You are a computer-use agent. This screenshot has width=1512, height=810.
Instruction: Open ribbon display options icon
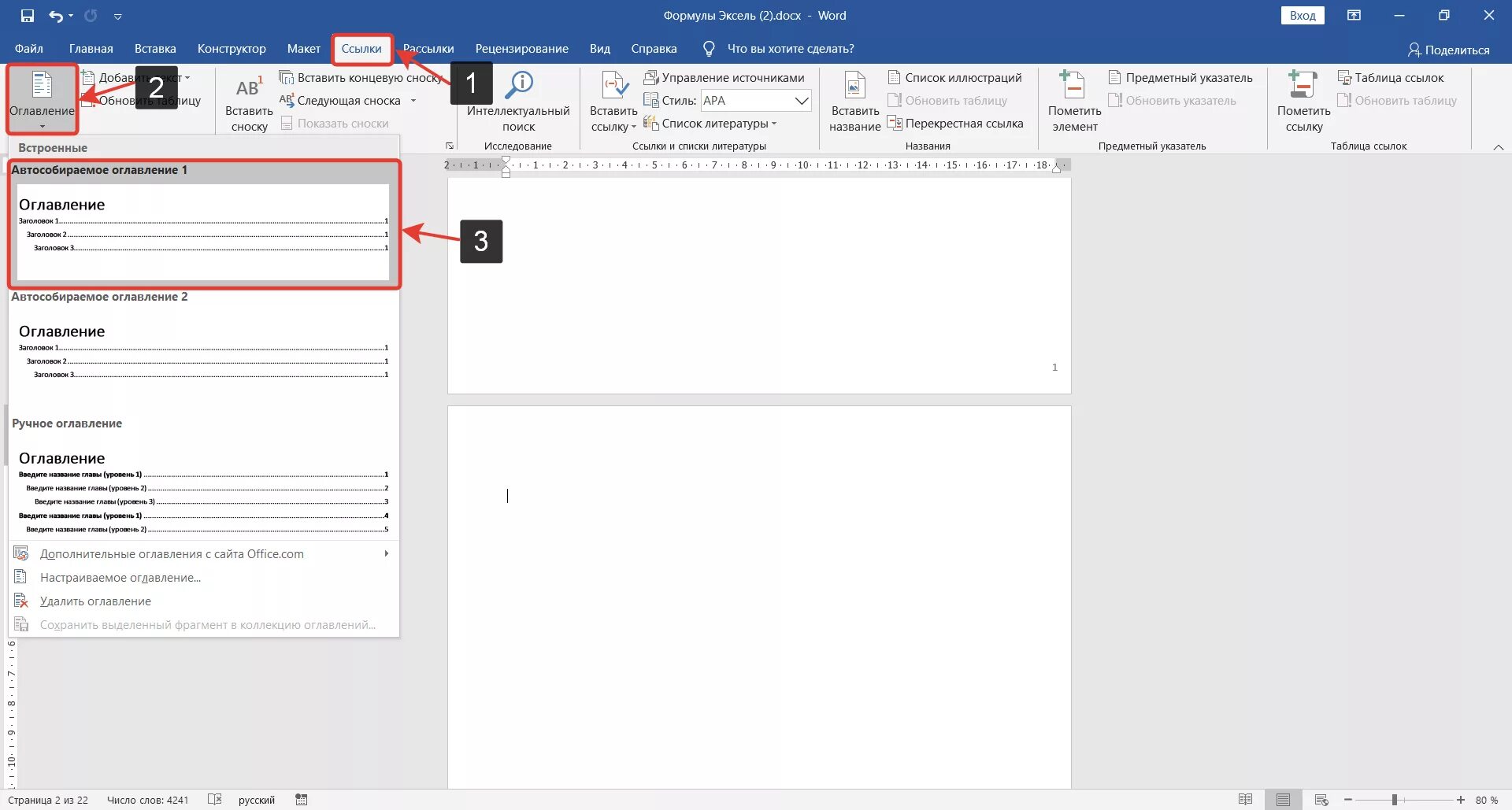(1354, 16)
